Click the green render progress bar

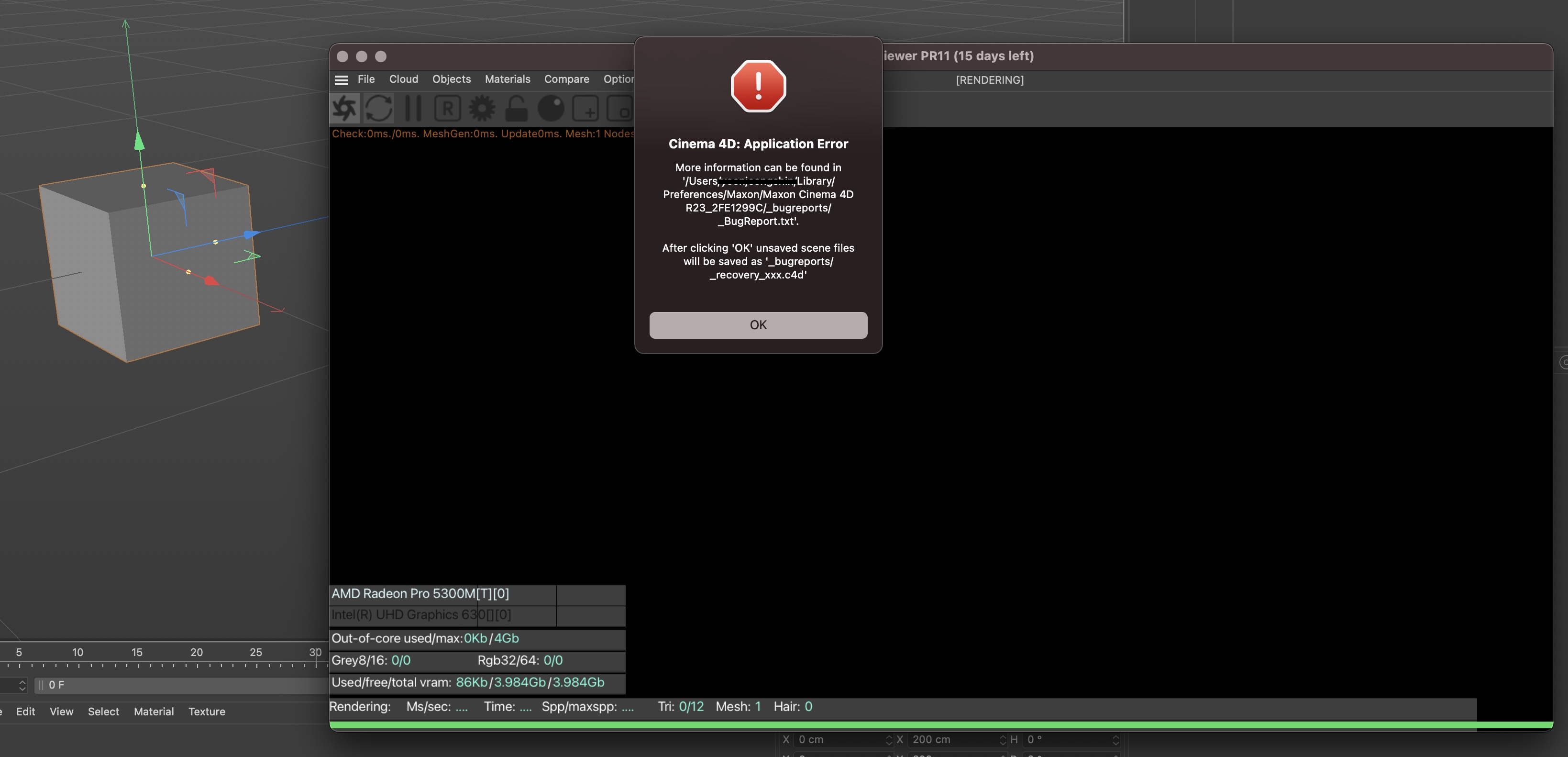[x=941, y=725]
